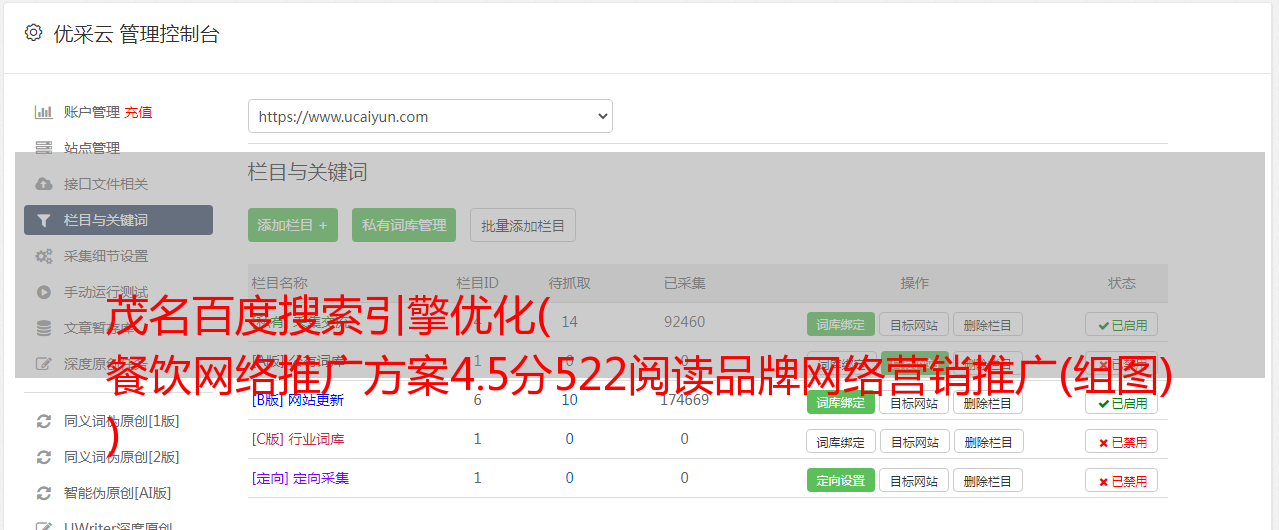The height and width of the screenshot is (530, 1279).
Task: Click the pending count 14
Action: (x=569, y=322)
